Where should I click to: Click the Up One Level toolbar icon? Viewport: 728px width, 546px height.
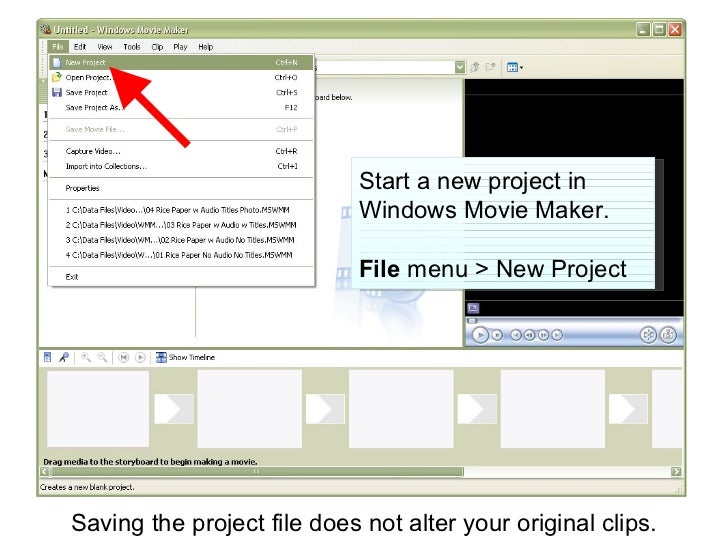click(475, 67)
